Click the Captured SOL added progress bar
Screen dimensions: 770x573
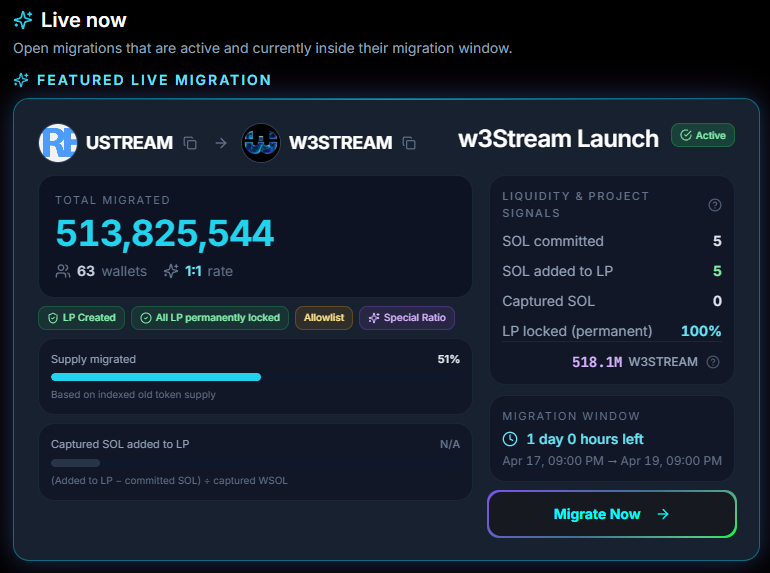pos(255,463)
